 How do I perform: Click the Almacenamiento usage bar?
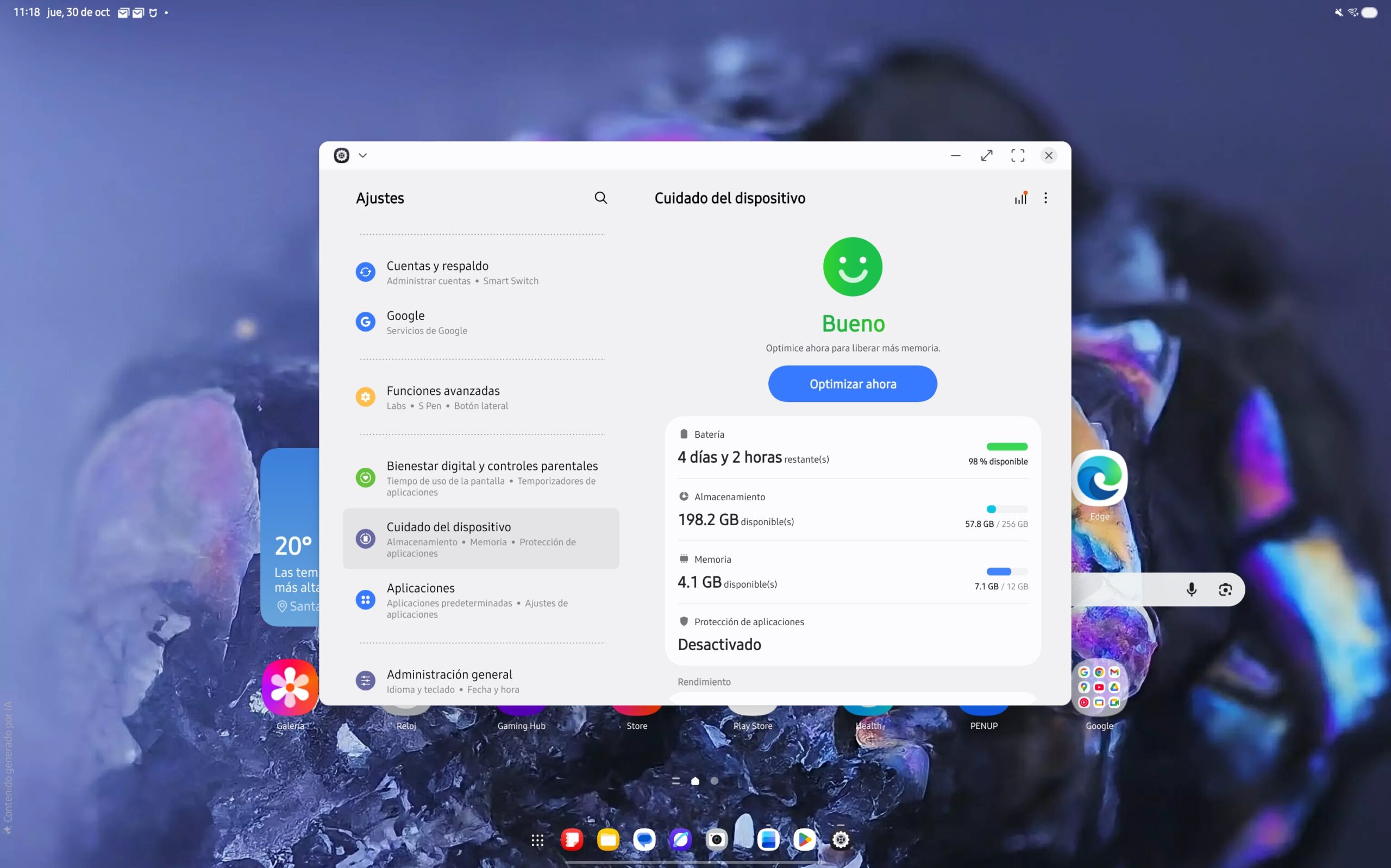pos(1006,509)
